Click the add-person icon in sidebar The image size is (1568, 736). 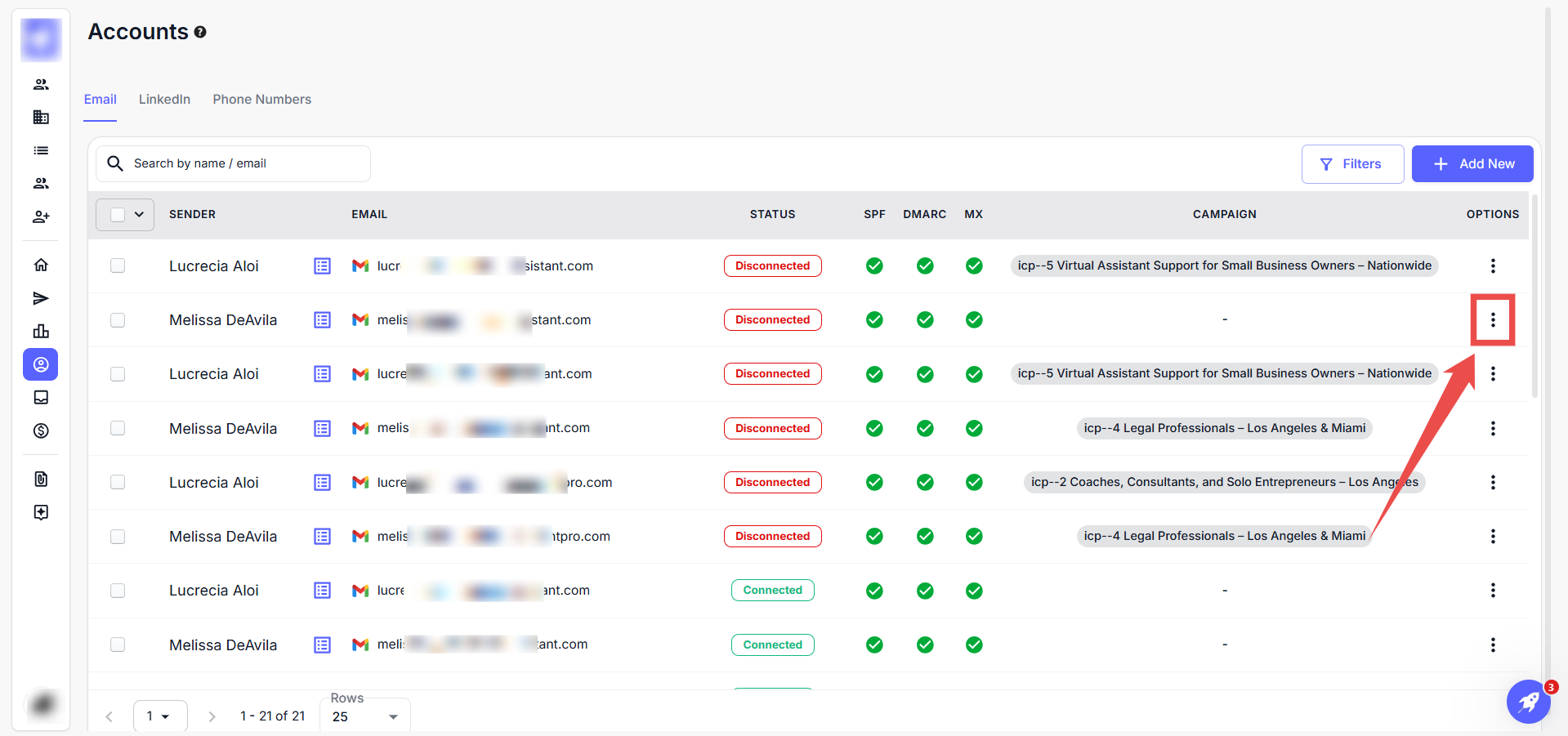tap(41, 216)
